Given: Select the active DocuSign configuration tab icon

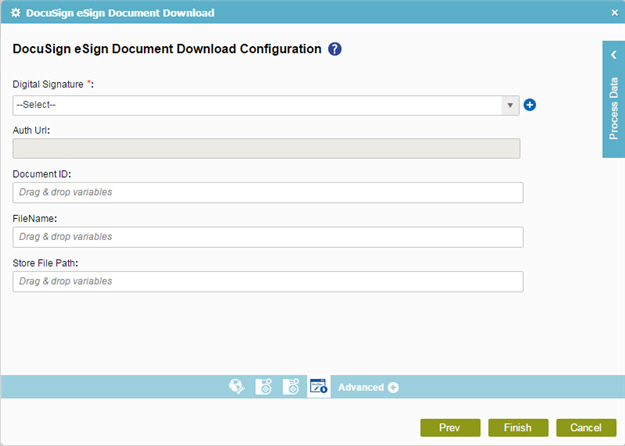Looking at the screenshot, I should pyautogui.click(x=318, y=387).
